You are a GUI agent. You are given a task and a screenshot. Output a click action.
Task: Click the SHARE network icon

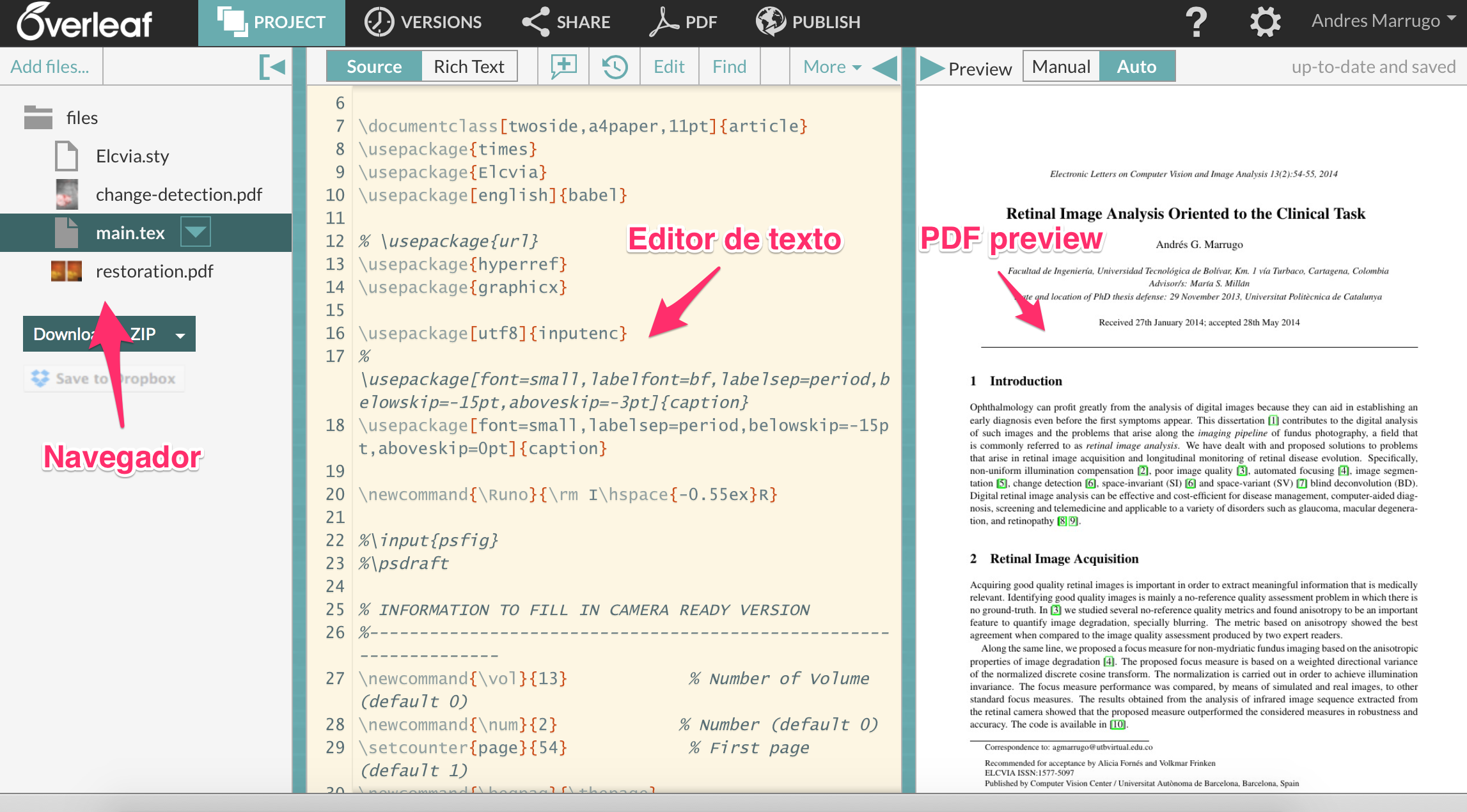(536, 22)
